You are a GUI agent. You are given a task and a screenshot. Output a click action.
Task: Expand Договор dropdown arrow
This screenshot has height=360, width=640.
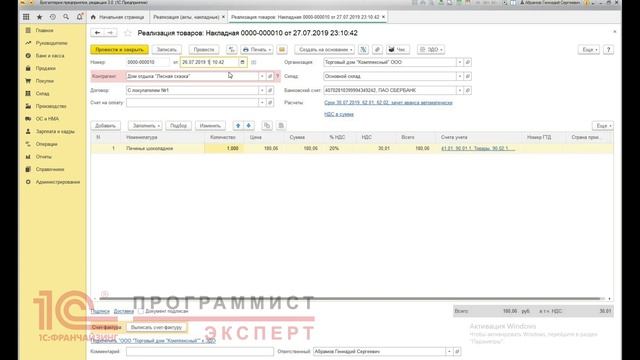(x=262, y=90)
